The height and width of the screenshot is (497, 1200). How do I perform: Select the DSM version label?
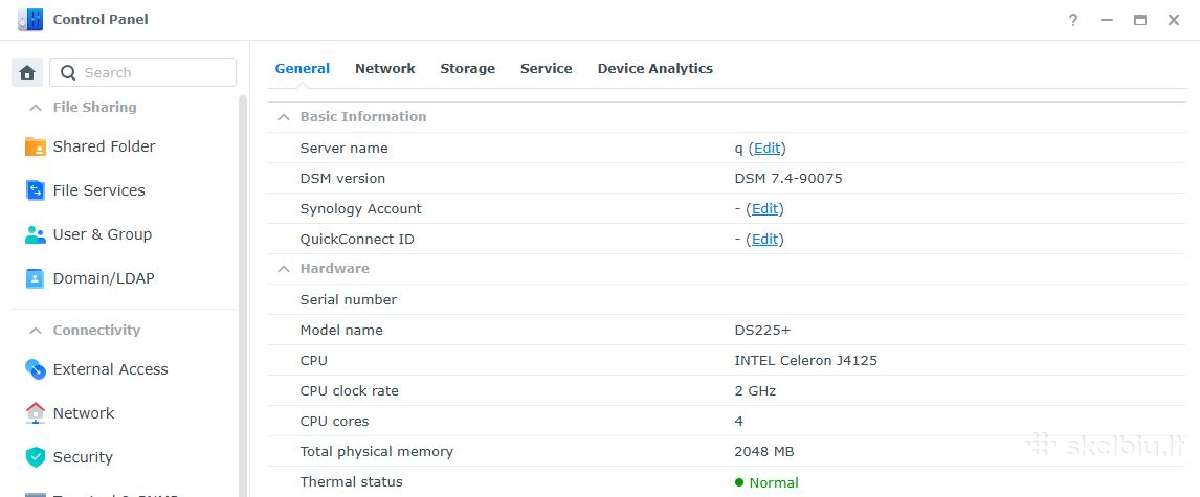click(342, 179)
